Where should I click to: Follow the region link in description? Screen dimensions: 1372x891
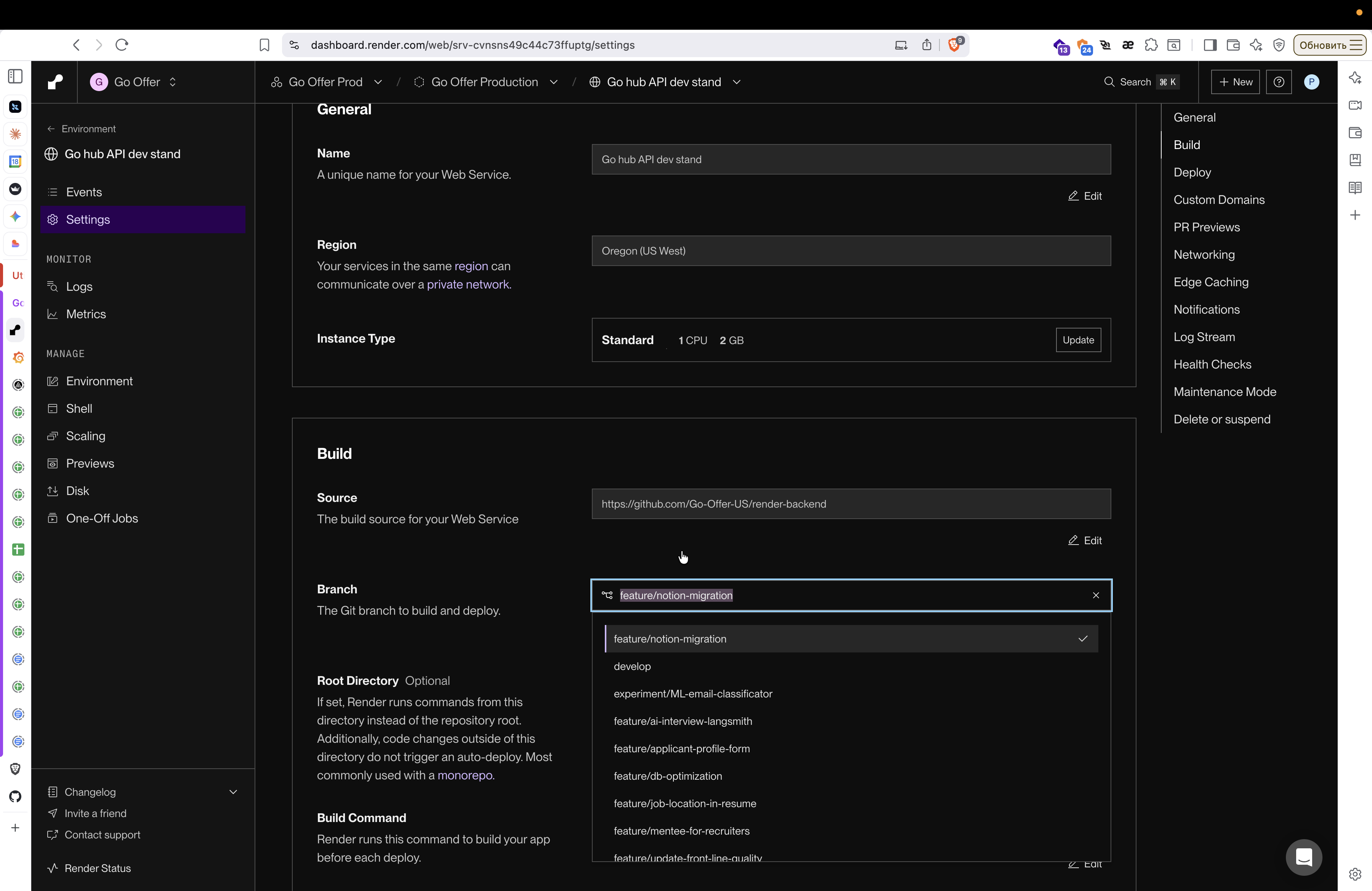471,266
